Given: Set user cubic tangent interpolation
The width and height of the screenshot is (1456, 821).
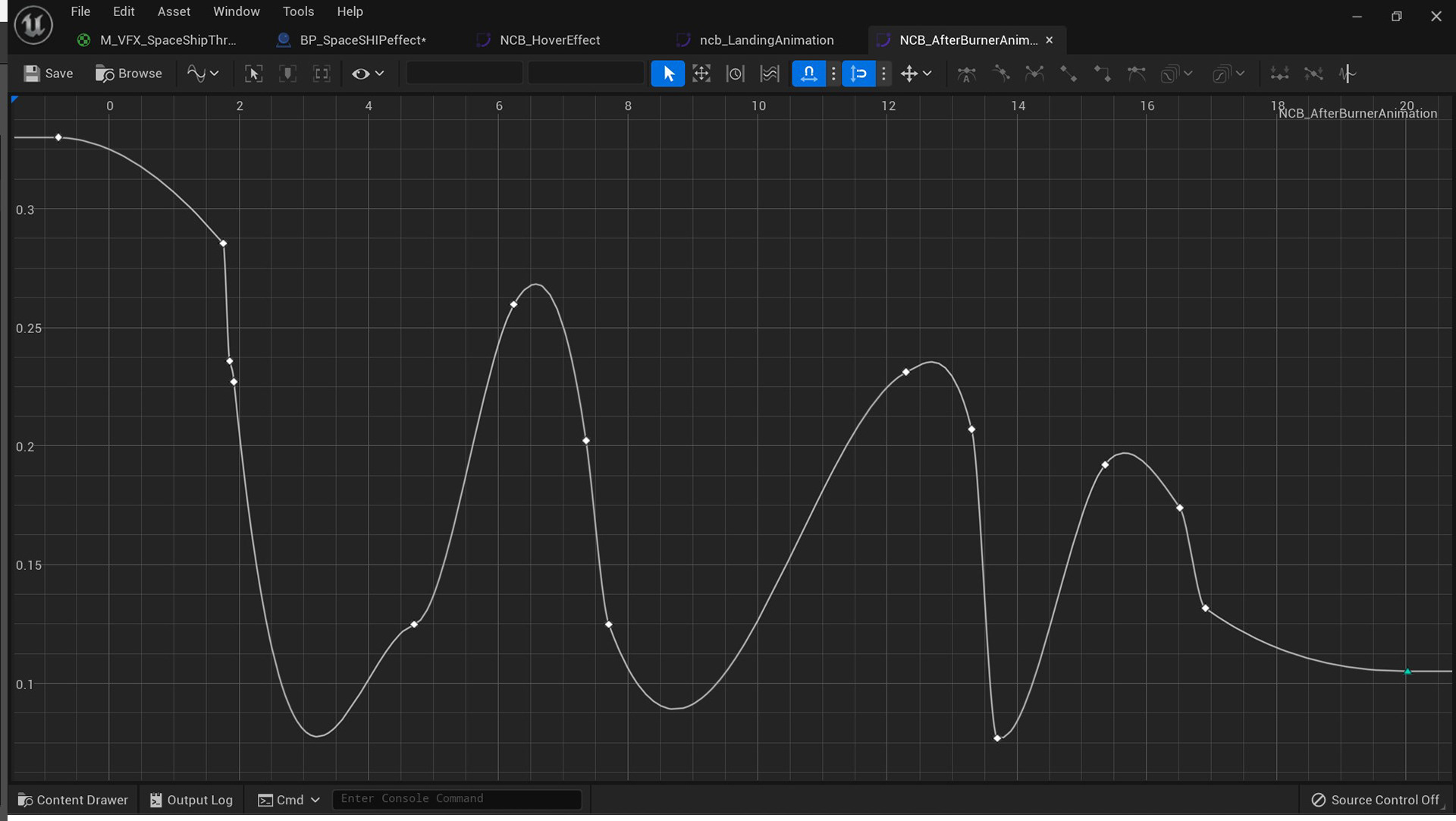Looking at the screenshot, I should coord(1001,74).
